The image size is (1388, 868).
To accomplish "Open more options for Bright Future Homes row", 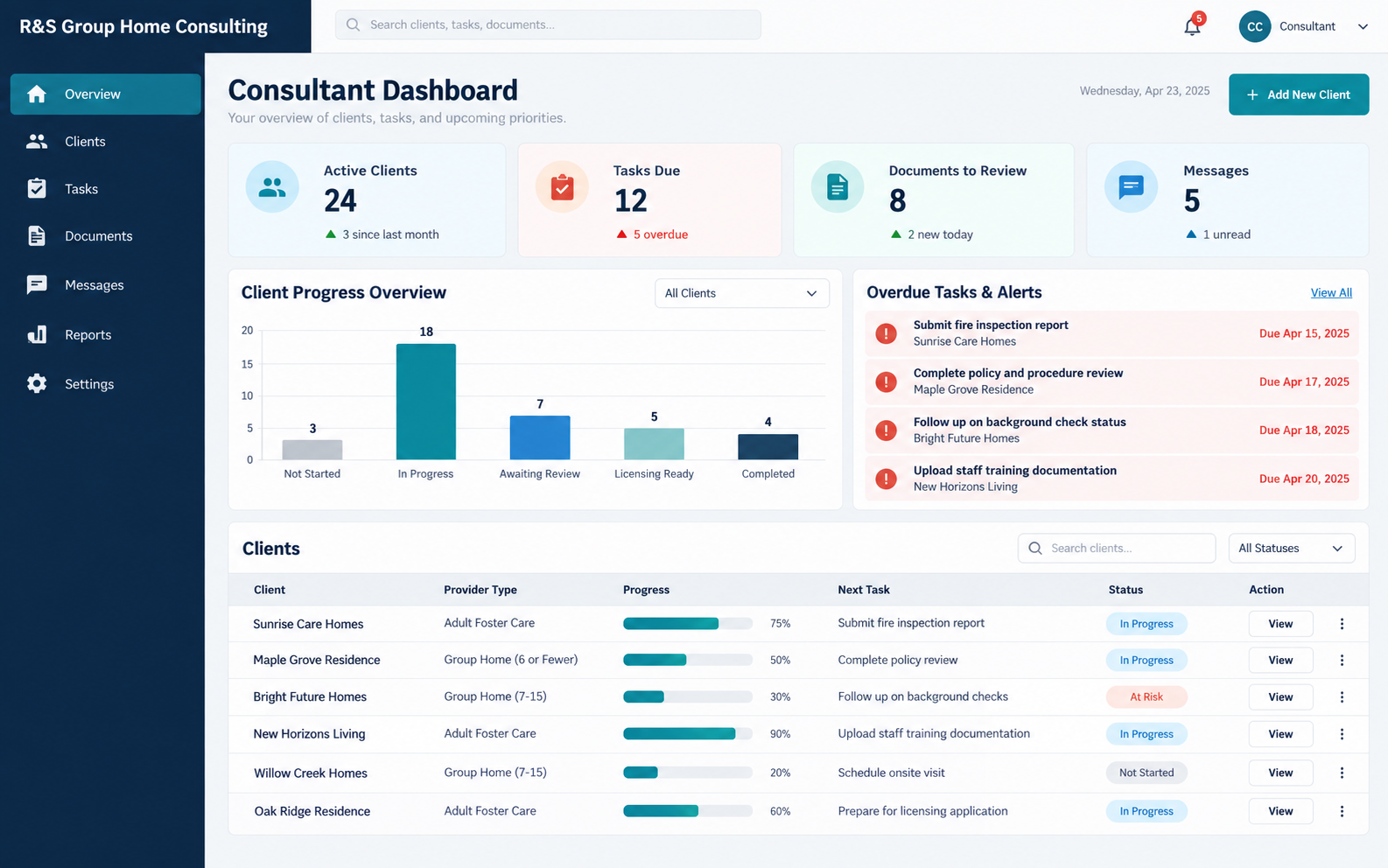I will tap(1342, 697).
